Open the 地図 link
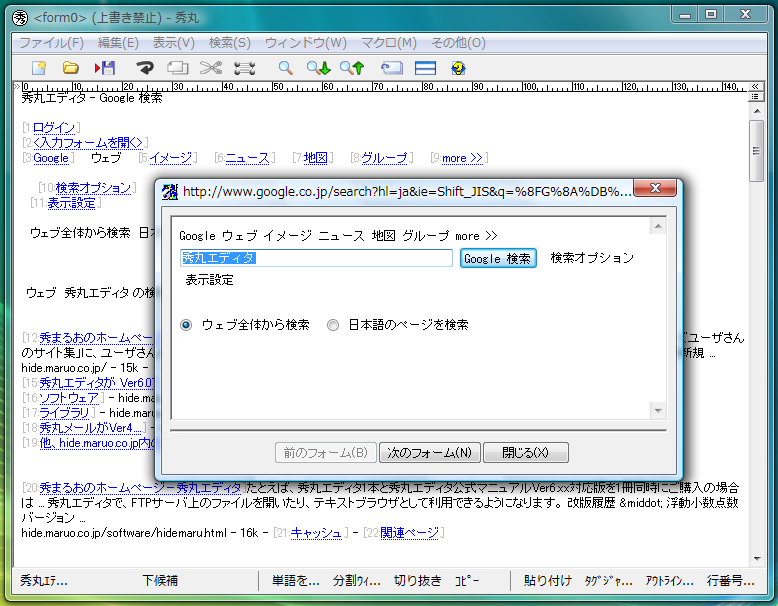The height and width of the screenshot is (606, 778). [316, 158]
